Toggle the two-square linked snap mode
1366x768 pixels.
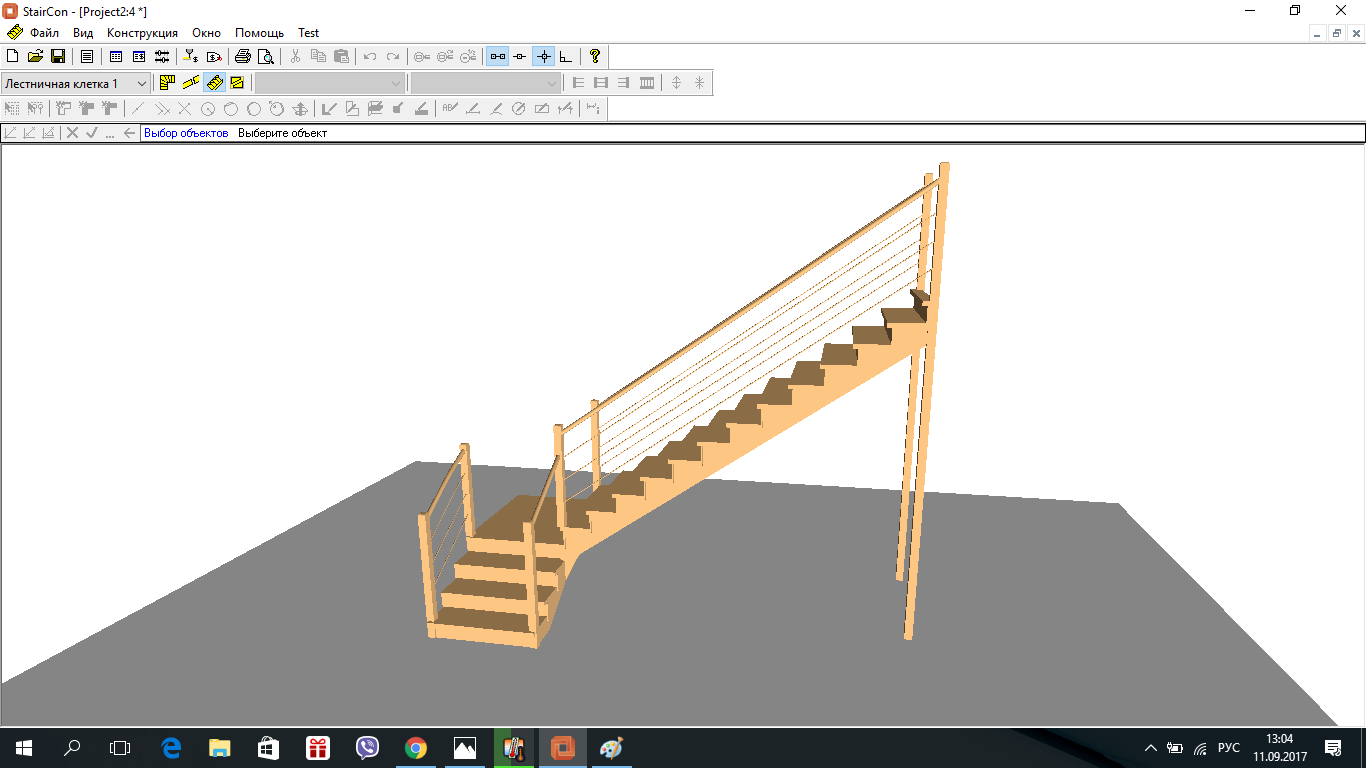point(497,57)
